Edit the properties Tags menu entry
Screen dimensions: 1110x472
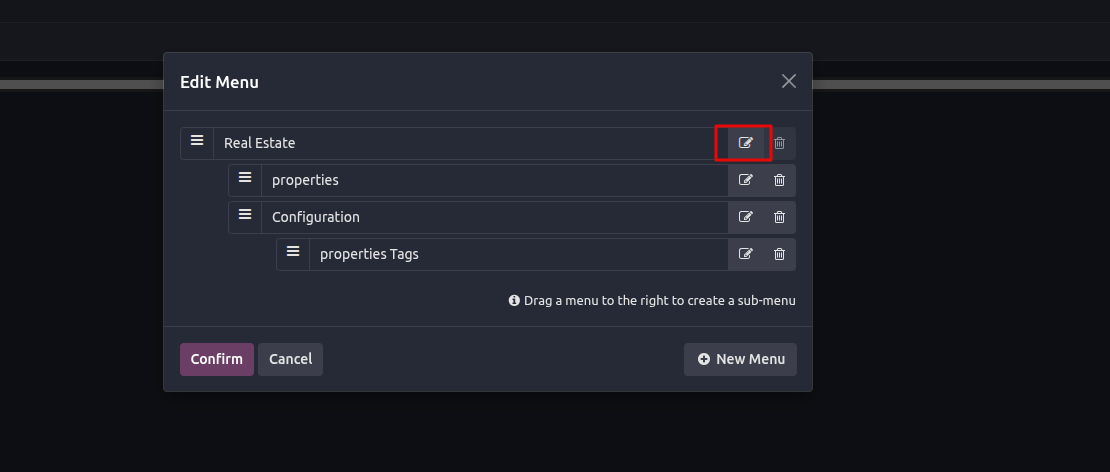(745, 254)
